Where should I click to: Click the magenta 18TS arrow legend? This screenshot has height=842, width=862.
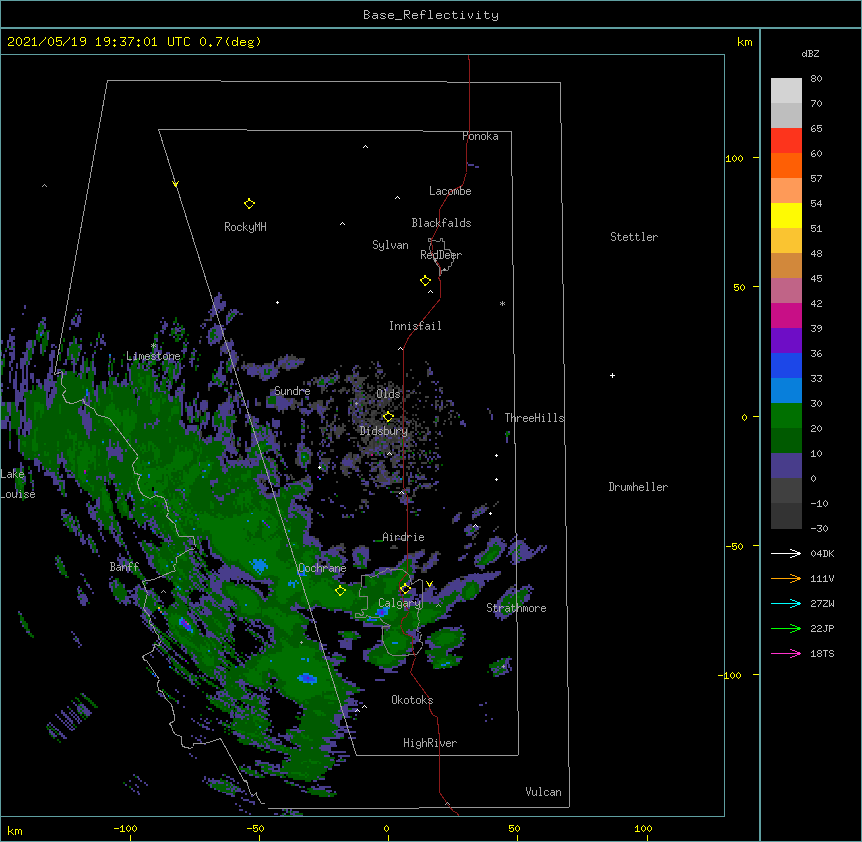[x=786, y=653]
